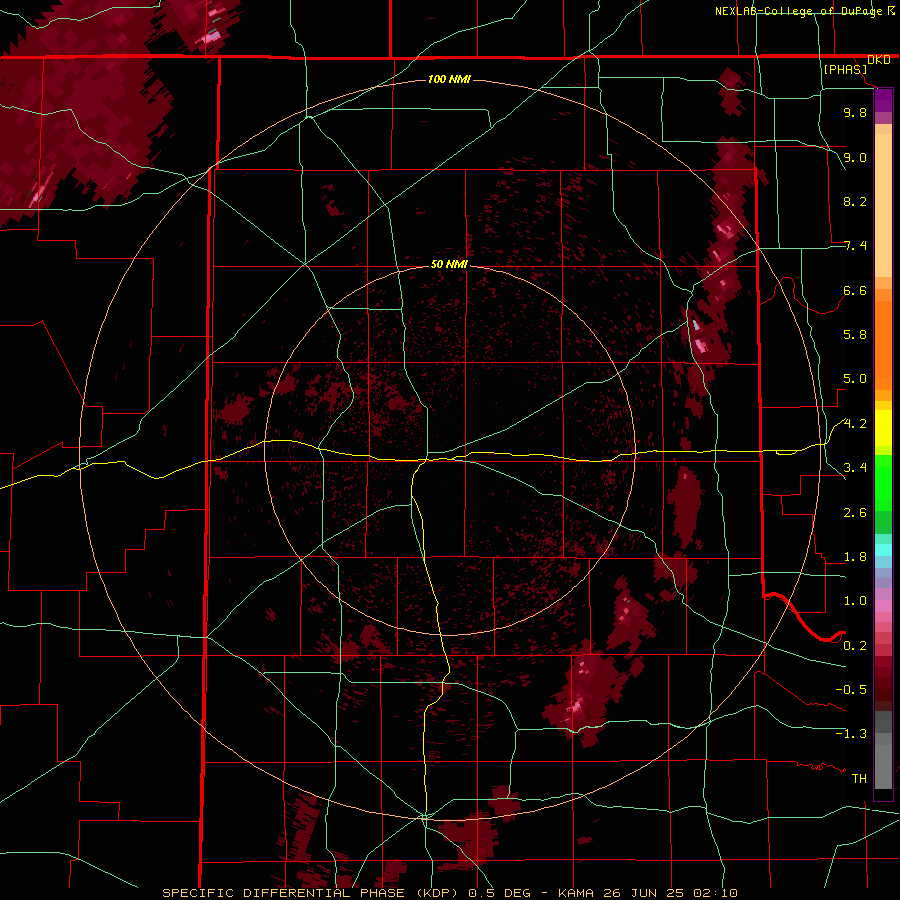
Task: Click the 1.0 scale label
Action: point(855,601)
